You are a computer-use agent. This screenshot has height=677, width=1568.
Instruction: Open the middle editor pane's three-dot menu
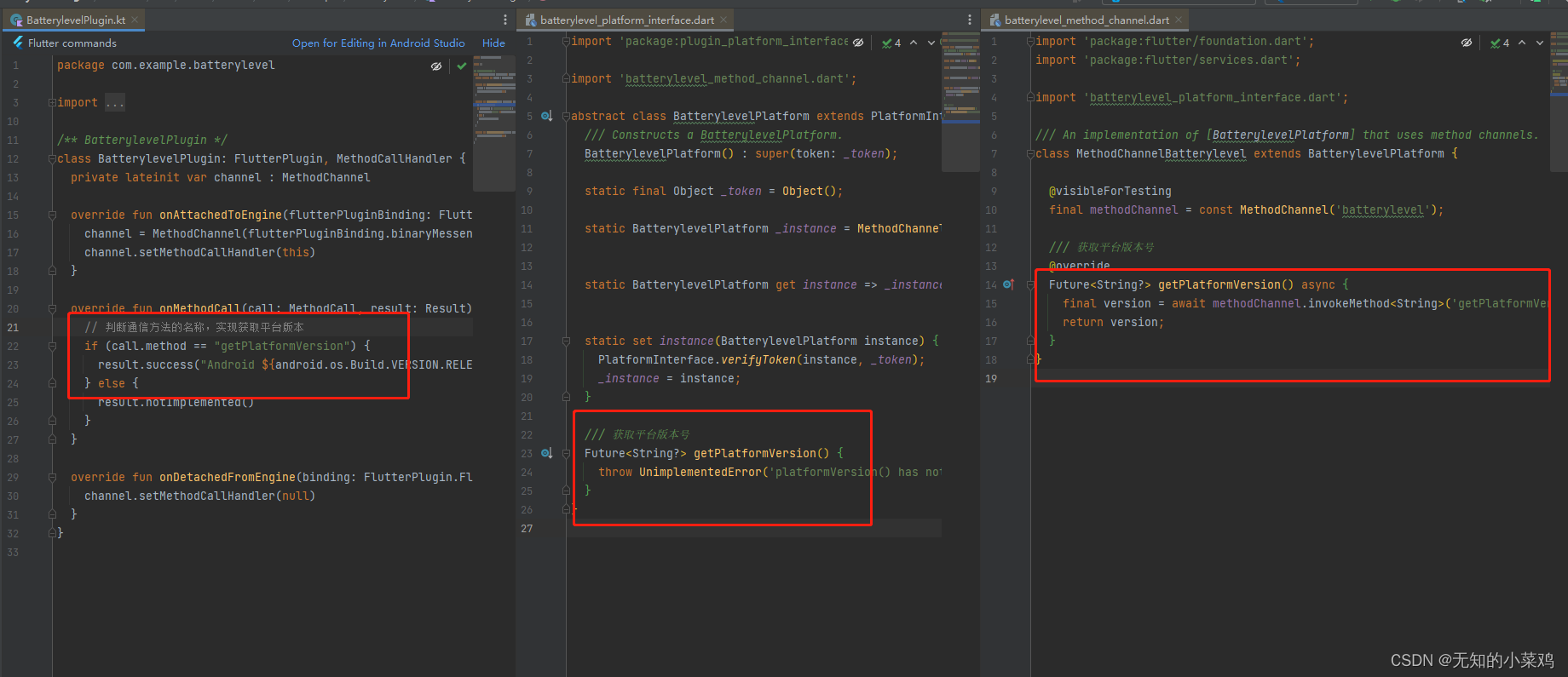pos(969,20)
